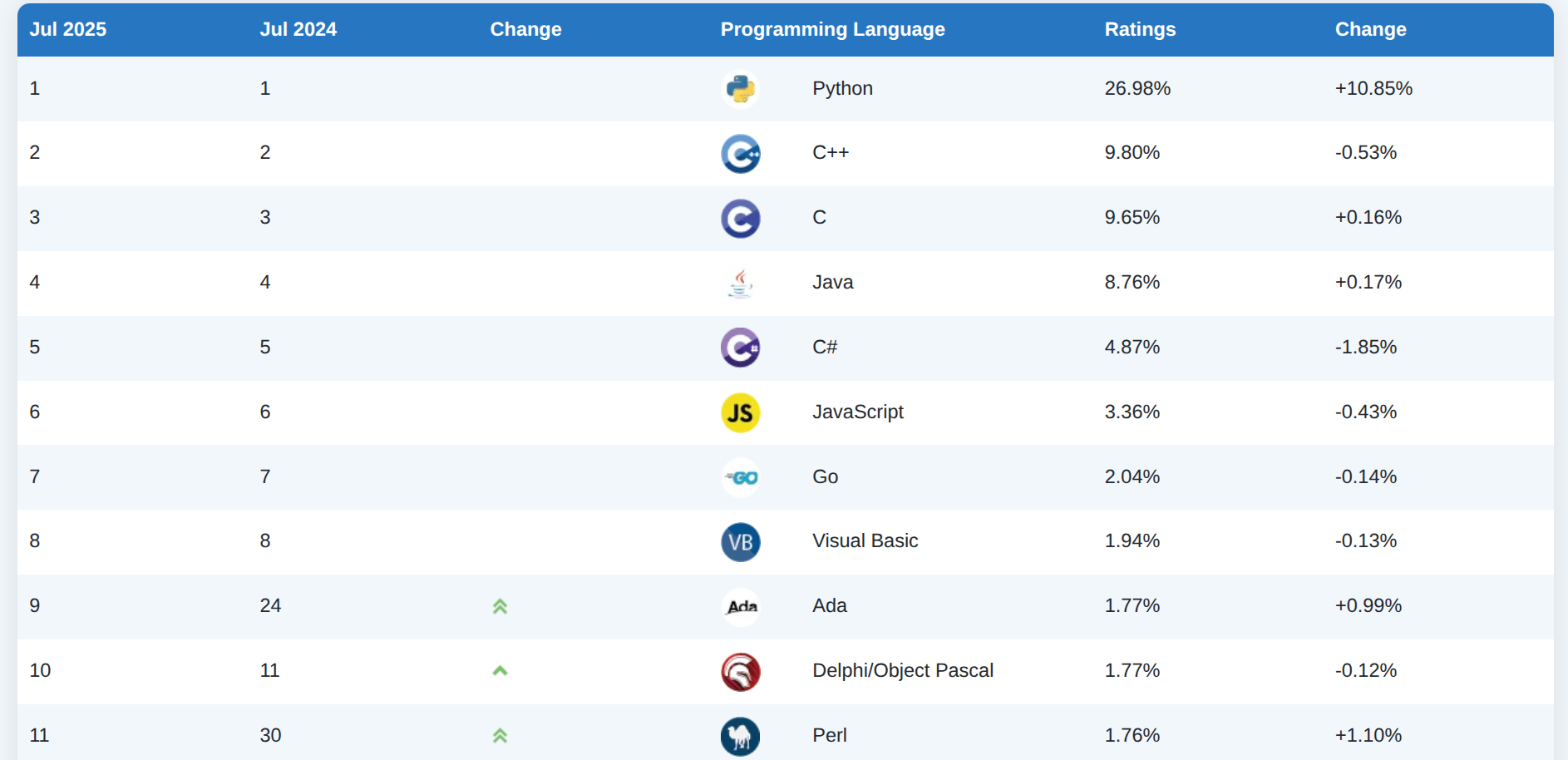The height and width of the screenshot is (760, 1568).
Task: Click the Perl language name
Action: click(829, 735)
